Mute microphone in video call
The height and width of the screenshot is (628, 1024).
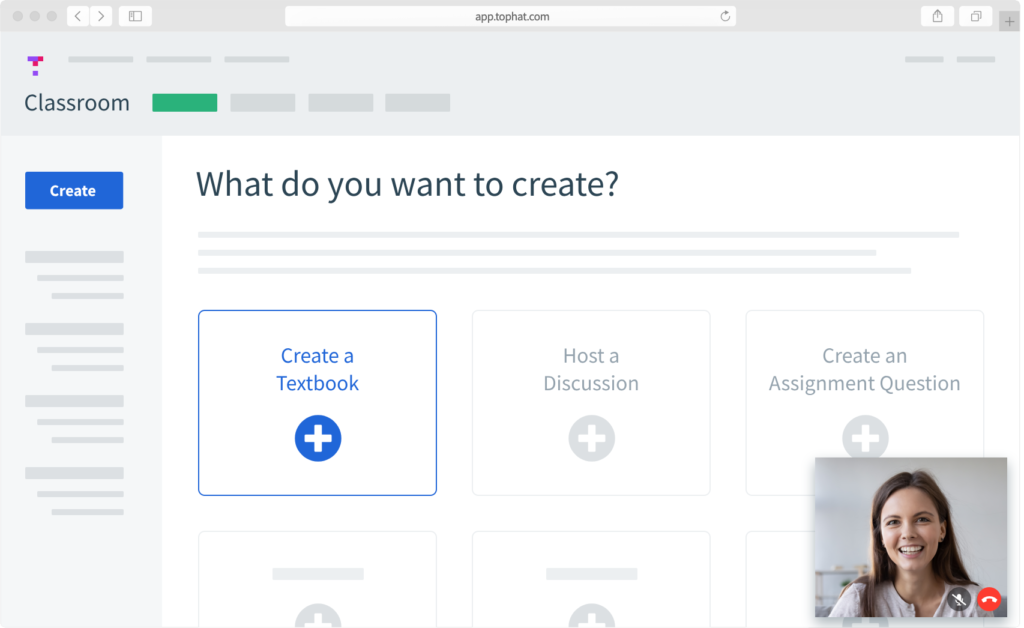pyautogui.click(x=959, y=599)
